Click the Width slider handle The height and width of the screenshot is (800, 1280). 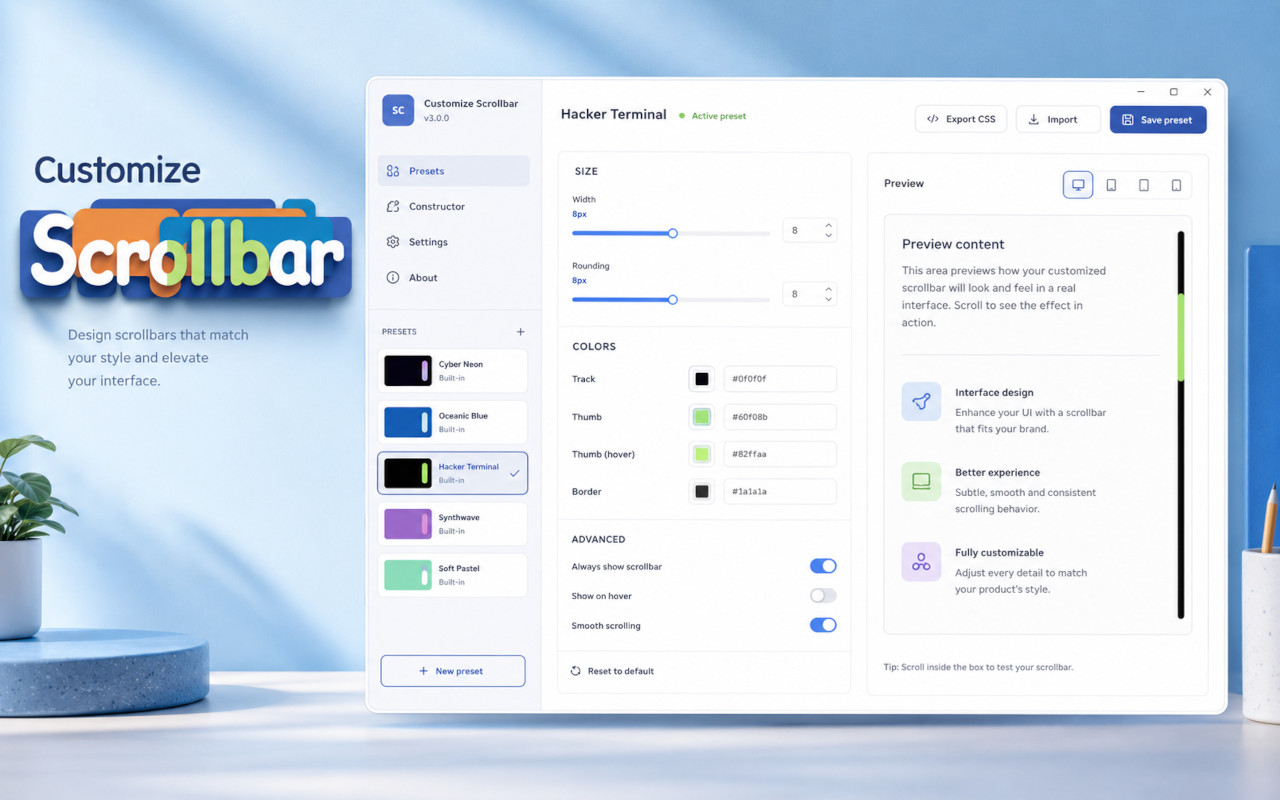(673, 233)
